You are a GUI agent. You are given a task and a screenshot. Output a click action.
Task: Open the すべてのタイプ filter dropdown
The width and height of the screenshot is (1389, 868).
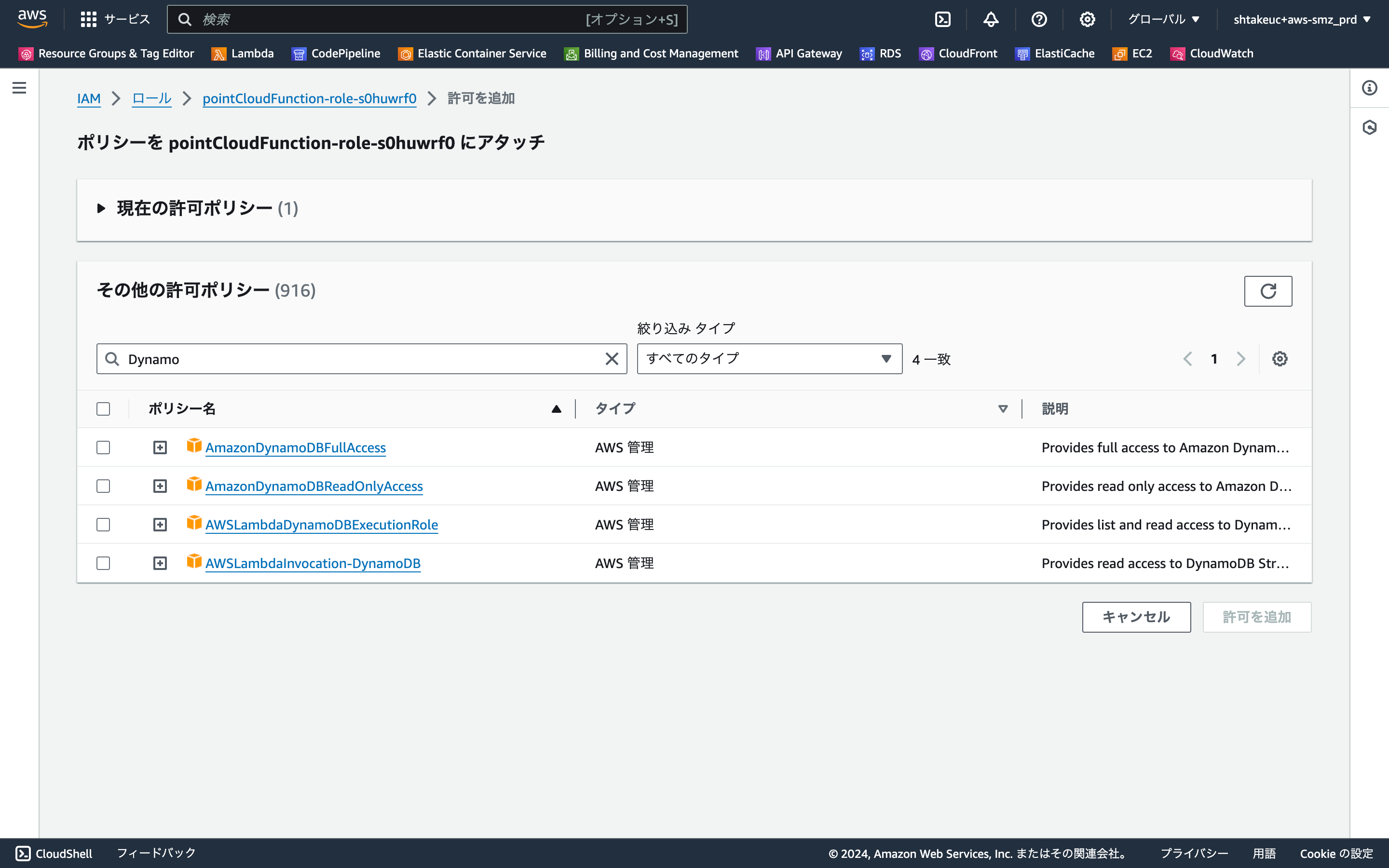coord(769,359)
